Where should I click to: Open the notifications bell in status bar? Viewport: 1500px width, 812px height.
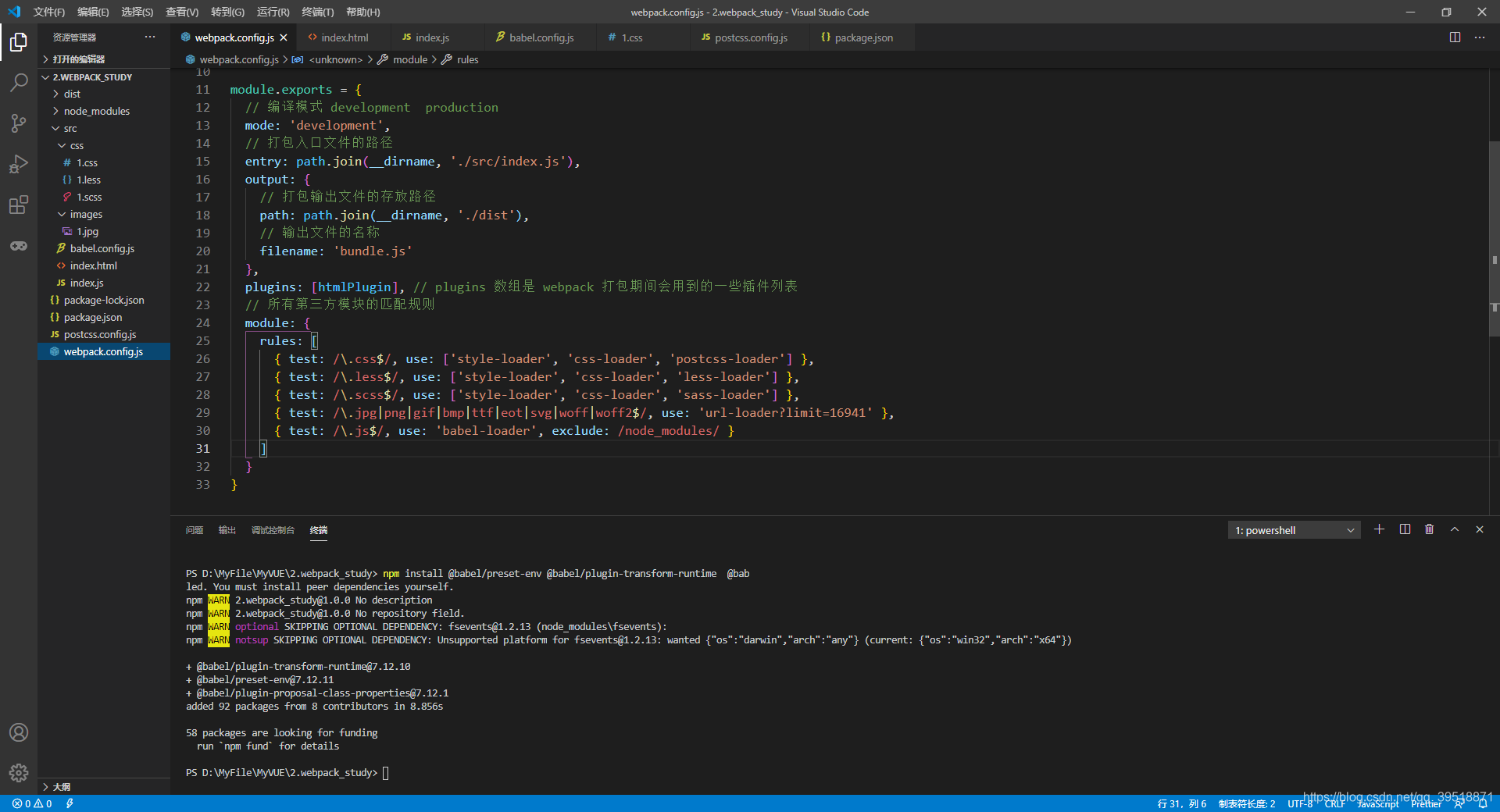click(x=1483, y=803)
